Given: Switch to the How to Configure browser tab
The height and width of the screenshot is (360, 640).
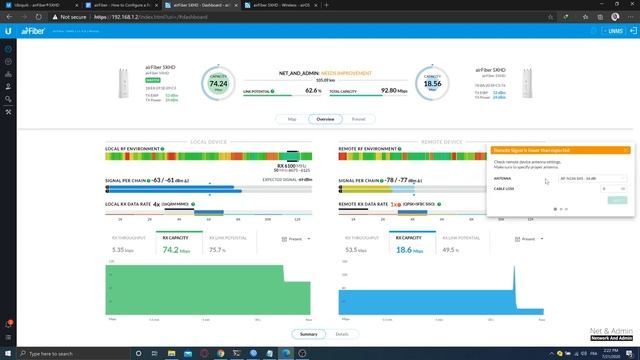Looking at the screenshot, I should pyautogui.click(x=121, y=5).
